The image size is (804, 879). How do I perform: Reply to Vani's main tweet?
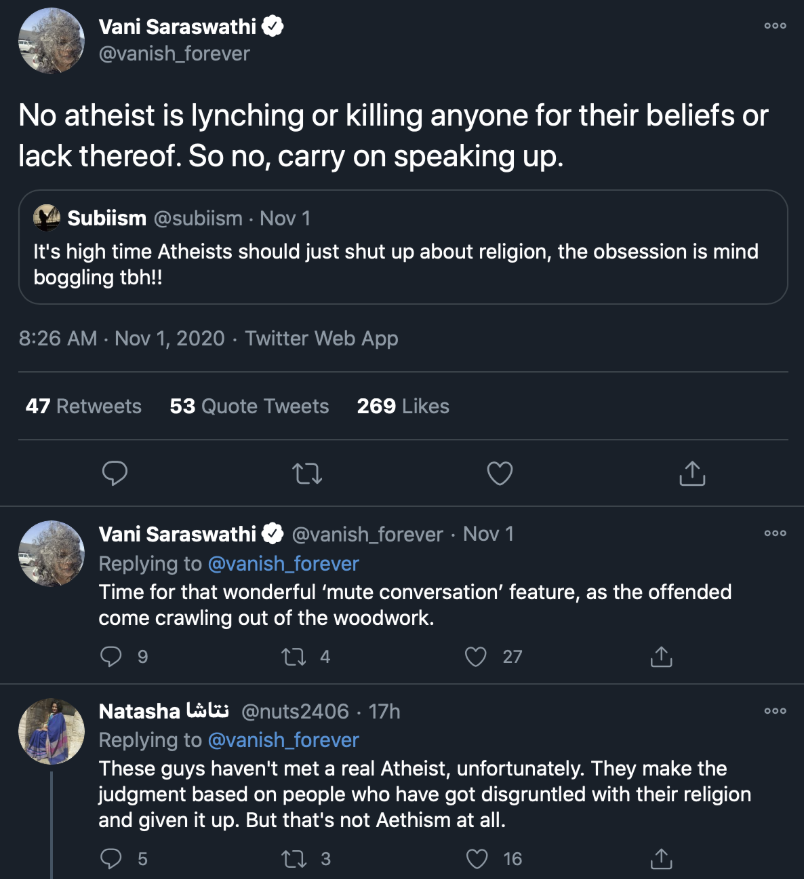pyautogui.click(x=114, y=473)
